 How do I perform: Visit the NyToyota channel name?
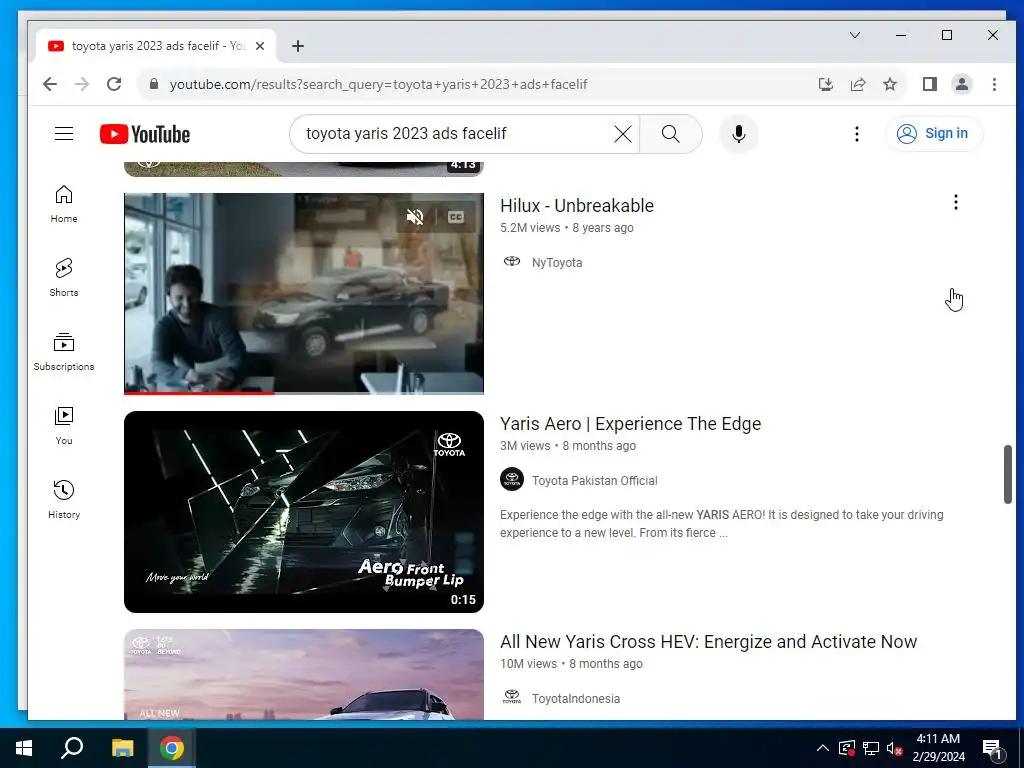[557, 263]
